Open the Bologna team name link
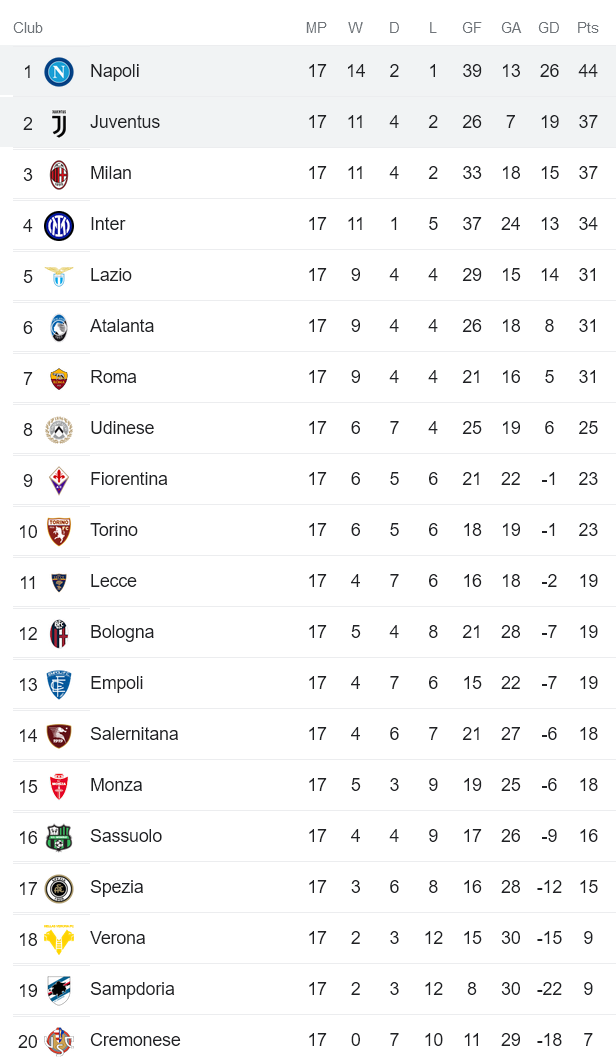The width and height of the screenshot is (616, 1061). (x=122, y=632)
